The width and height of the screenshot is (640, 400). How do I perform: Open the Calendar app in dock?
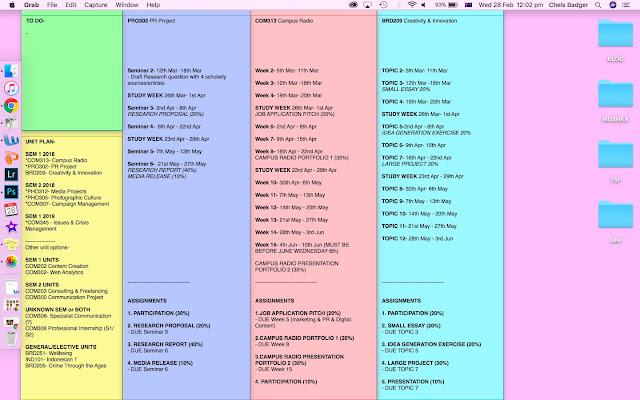[11, 209]
